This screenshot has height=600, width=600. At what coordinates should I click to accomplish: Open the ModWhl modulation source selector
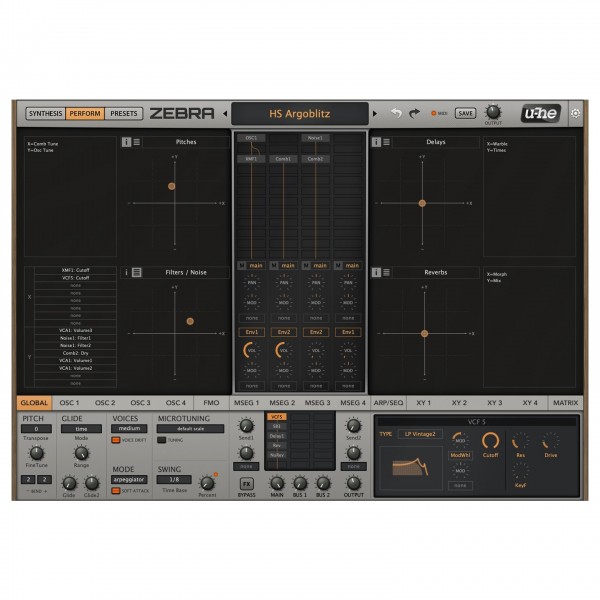click(x=460, y=455)
